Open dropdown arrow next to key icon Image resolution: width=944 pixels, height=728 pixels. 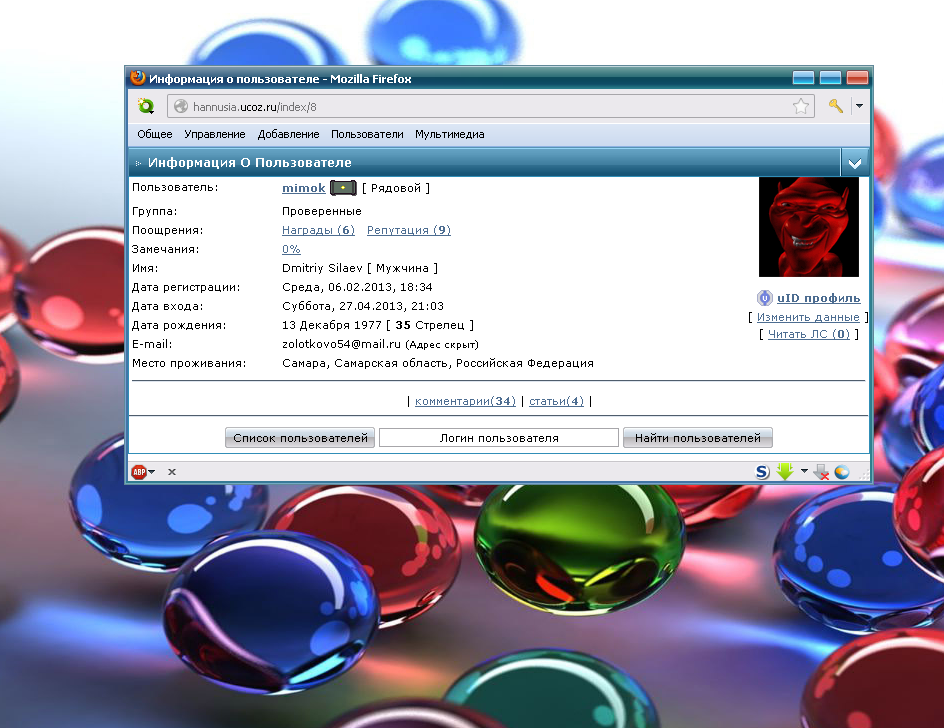(859, 106)
